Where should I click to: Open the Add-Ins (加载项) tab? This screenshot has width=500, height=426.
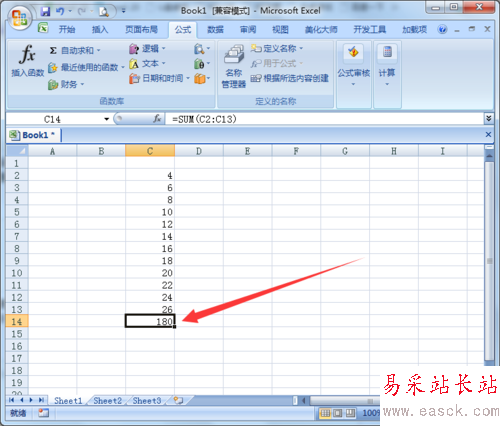(414, 30)
